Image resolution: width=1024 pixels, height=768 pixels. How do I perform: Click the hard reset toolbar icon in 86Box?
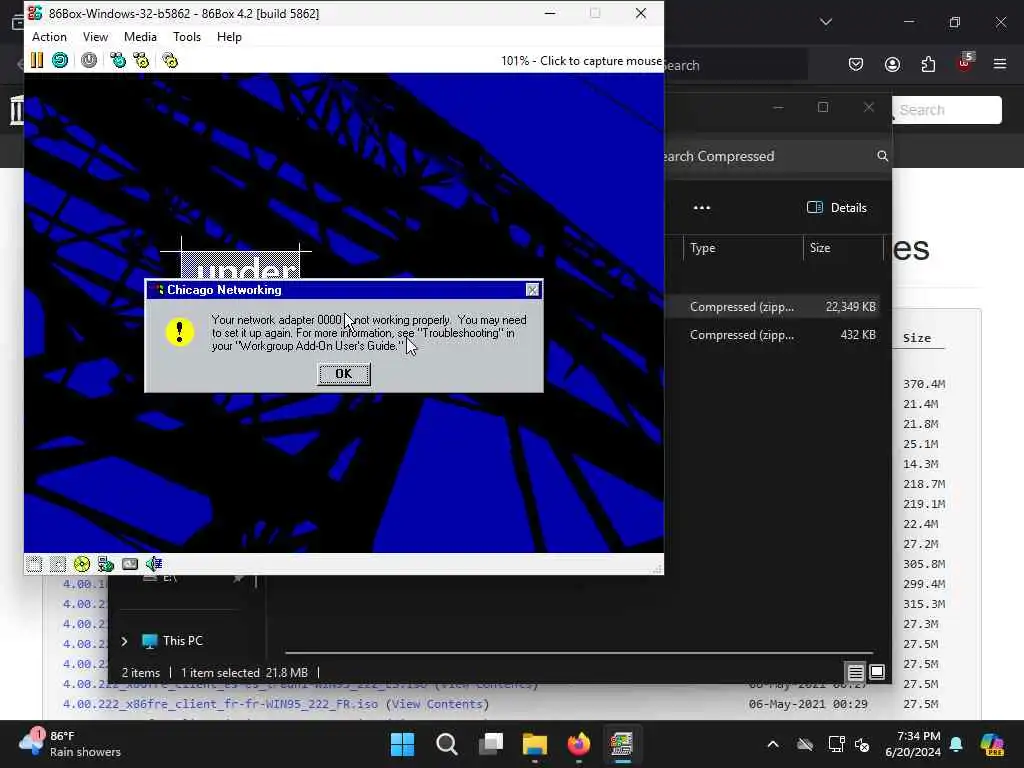60,61
